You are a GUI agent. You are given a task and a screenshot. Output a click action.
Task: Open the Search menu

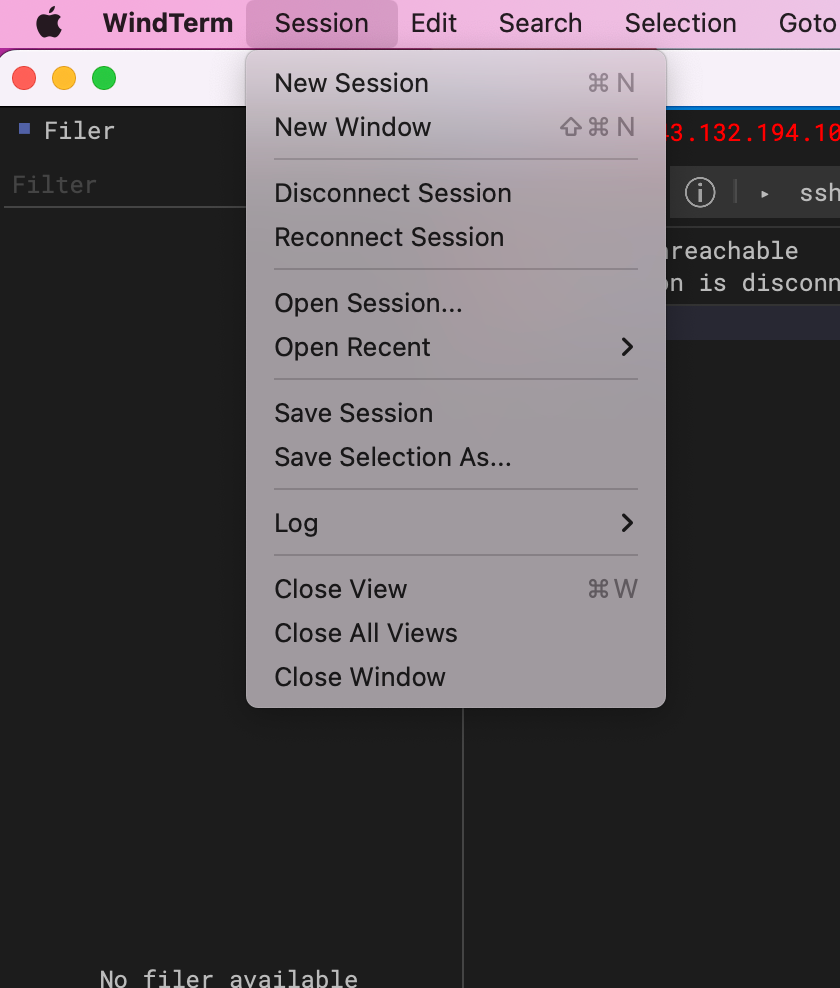click(540, 22)
